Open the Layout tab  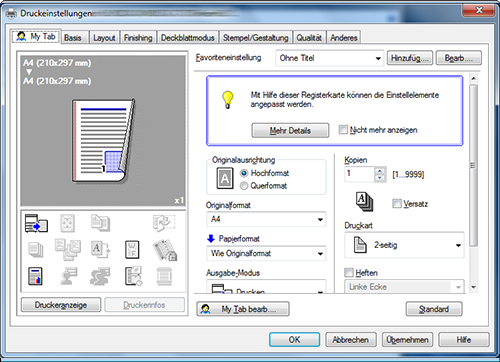click(104, 38)
